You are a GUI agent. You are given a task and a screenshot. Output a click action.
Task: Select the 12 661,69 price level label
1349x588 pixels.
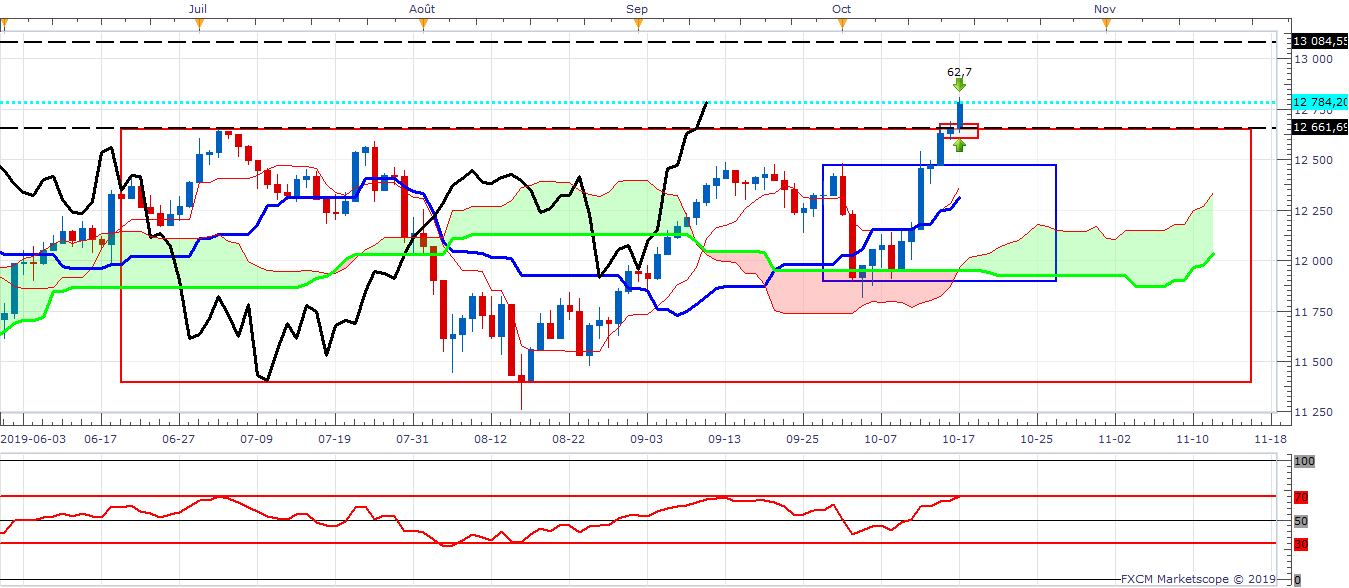1320,127
